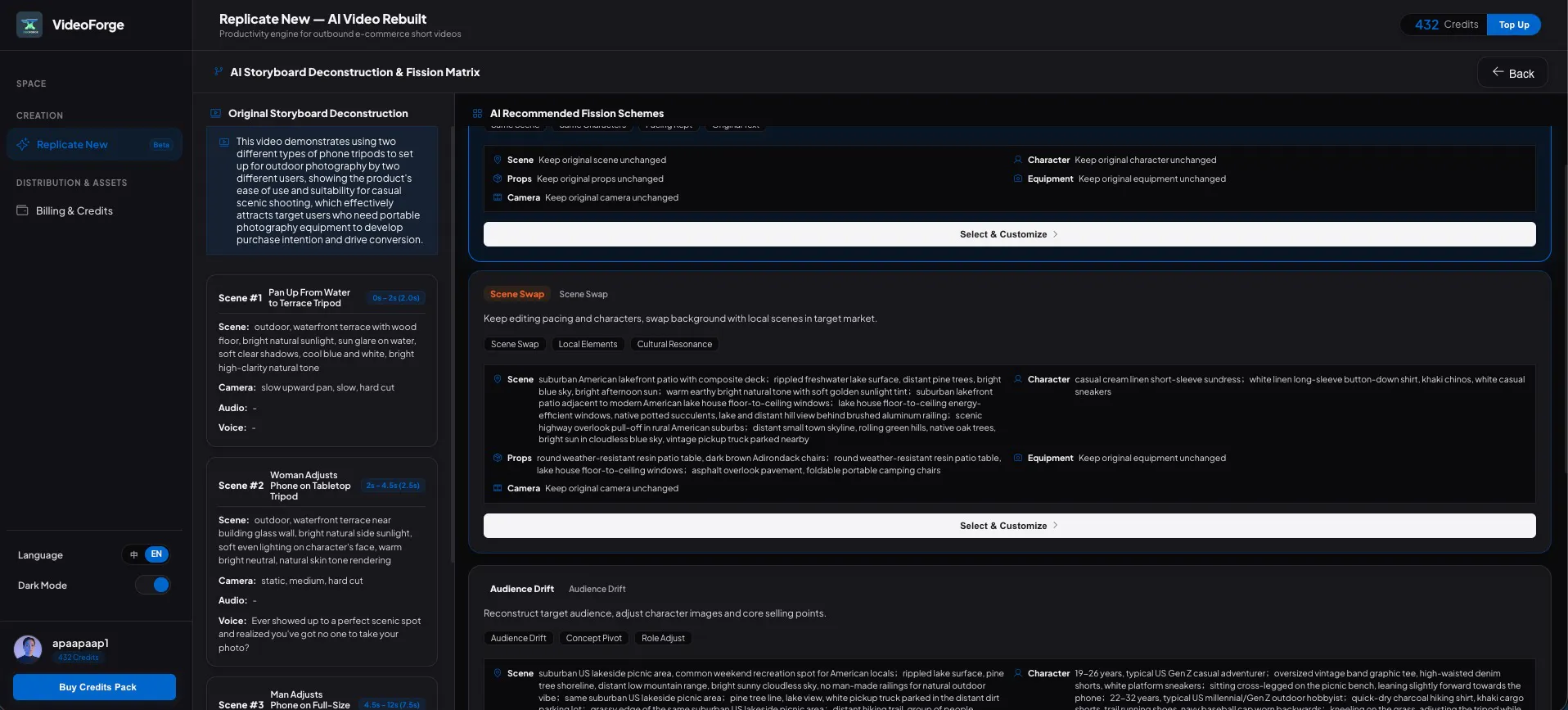The image size is (1568, 710).
Task: Open Replicate New in the sidebar
Action: coord(94,144)
